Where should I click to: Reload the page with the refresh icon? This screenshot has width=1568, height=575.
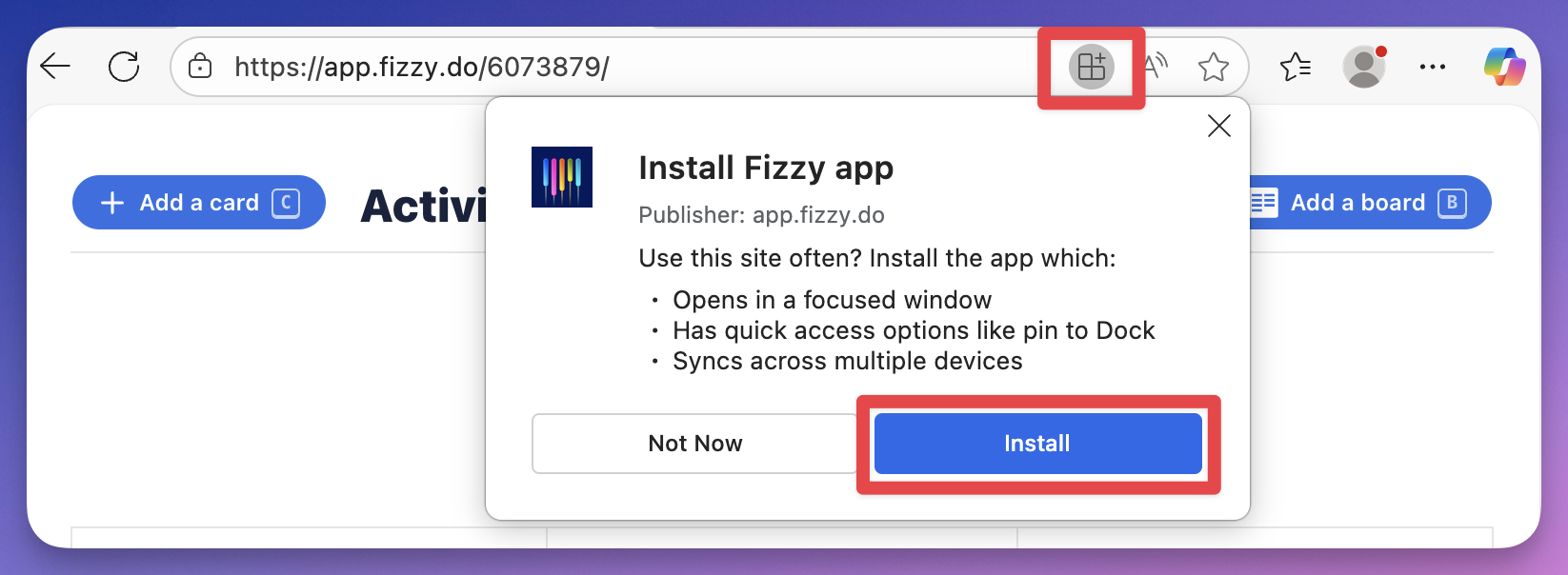click(x=124, y=67)
